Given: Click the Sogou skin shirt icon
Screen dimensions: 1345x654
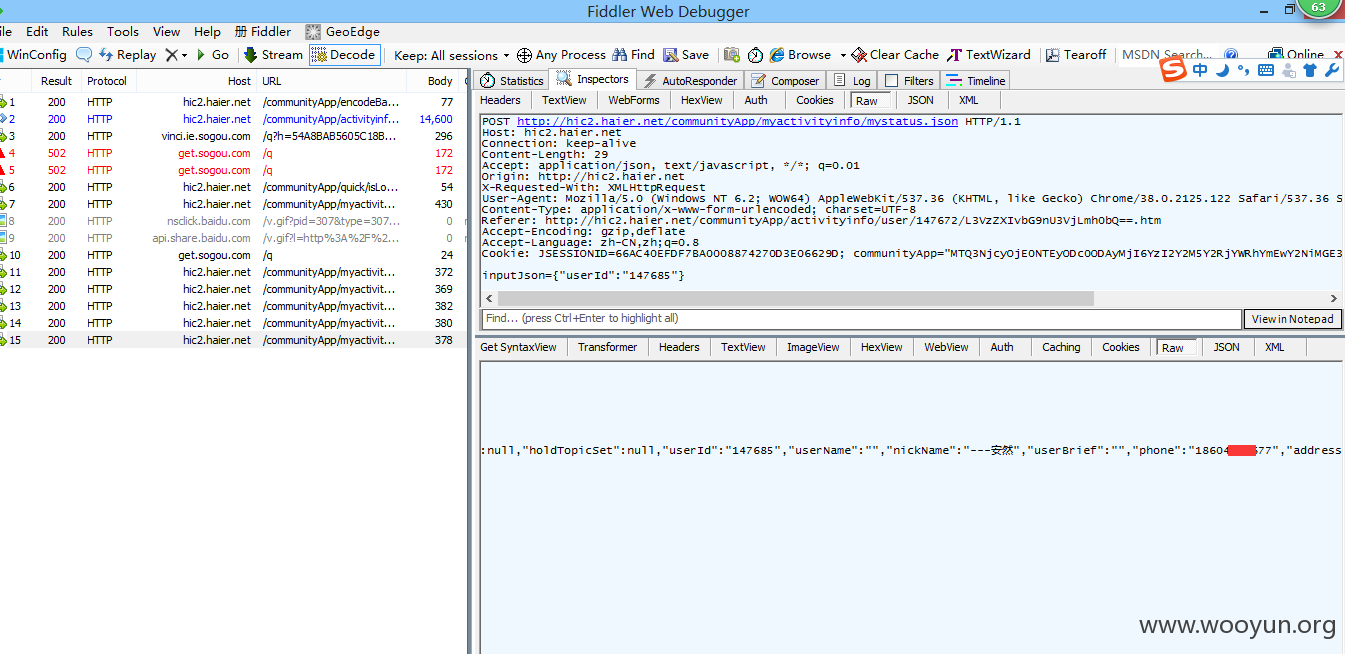Looking at the screenshot, I should point(1309,70).
